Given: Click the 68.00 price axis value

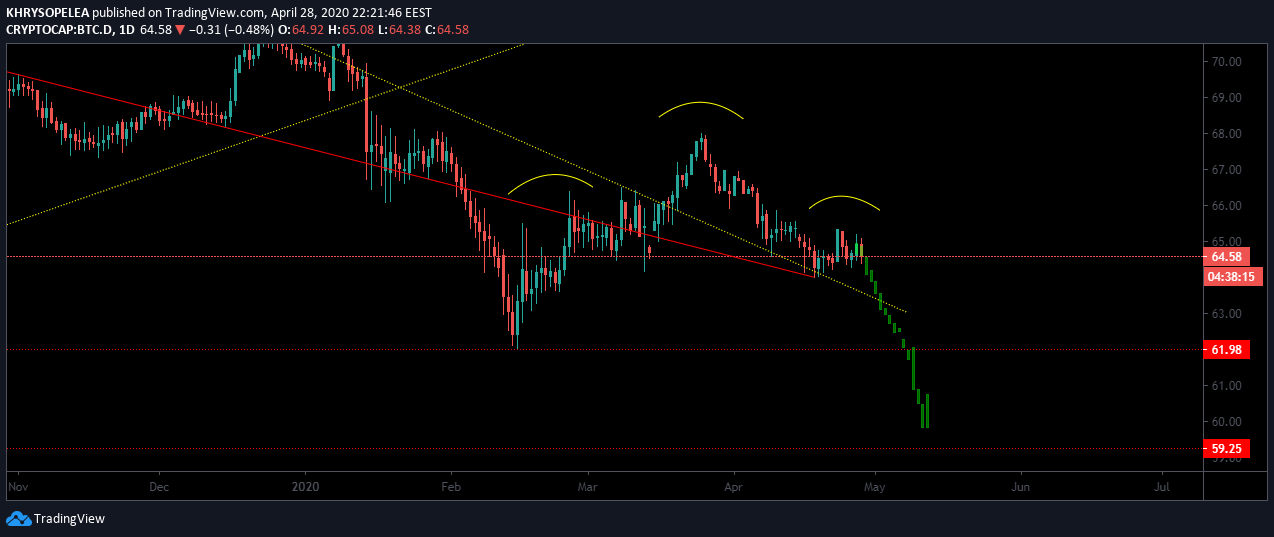Looking at the screenshot, I should click(x=1226, y=133).
